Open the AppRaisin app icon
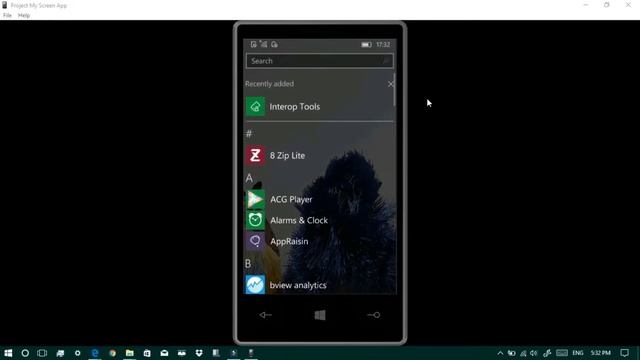 click(255, 241)
